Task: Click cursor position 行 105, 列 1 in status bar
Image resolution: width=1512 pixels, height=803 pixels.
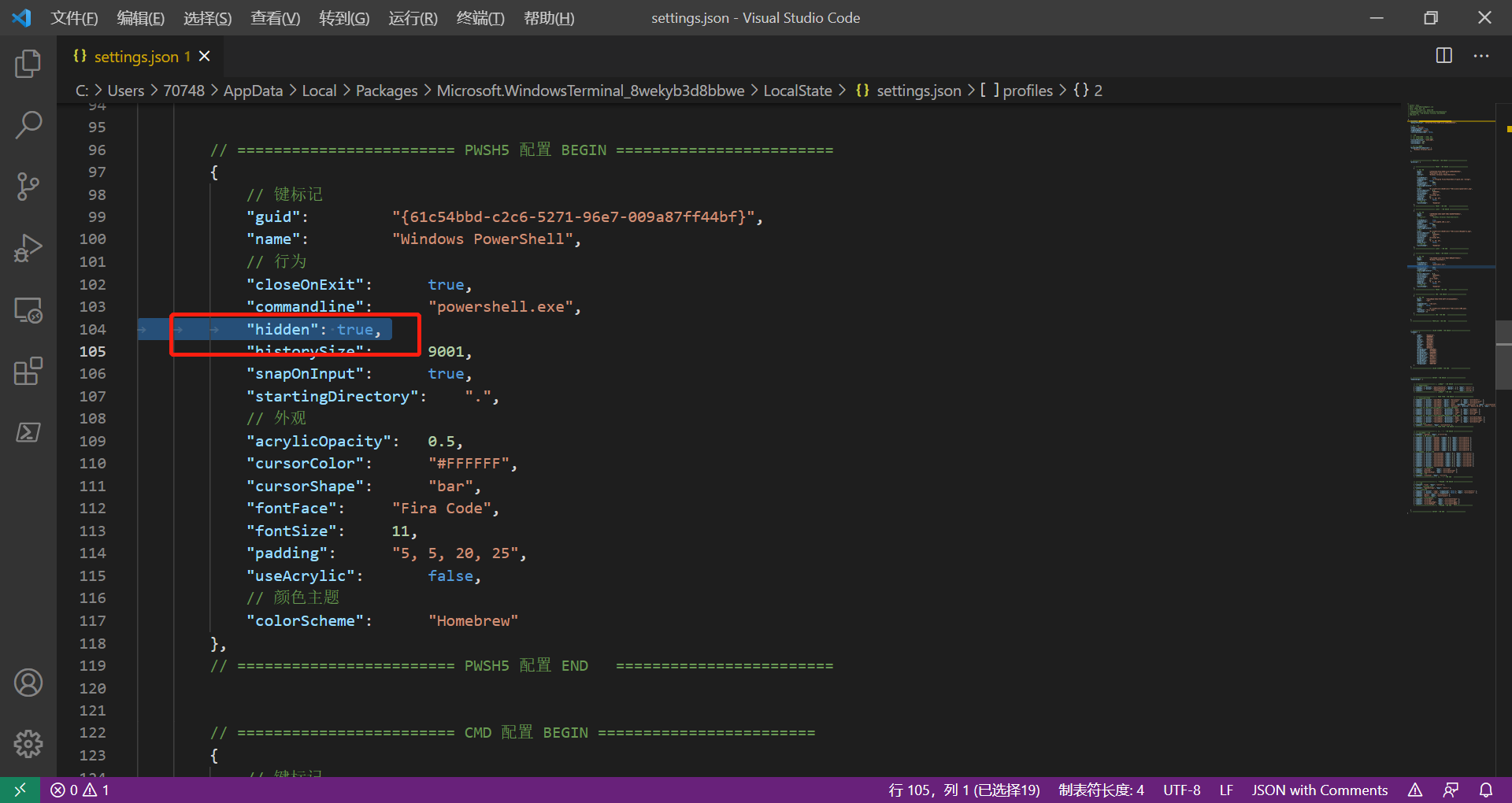Action: (x=964, y=790)
